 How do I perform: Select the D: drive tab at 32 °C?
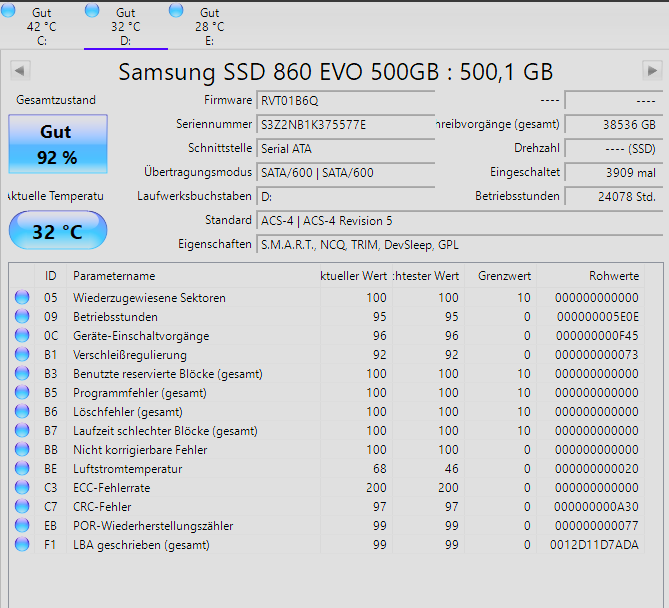(125, 26)
